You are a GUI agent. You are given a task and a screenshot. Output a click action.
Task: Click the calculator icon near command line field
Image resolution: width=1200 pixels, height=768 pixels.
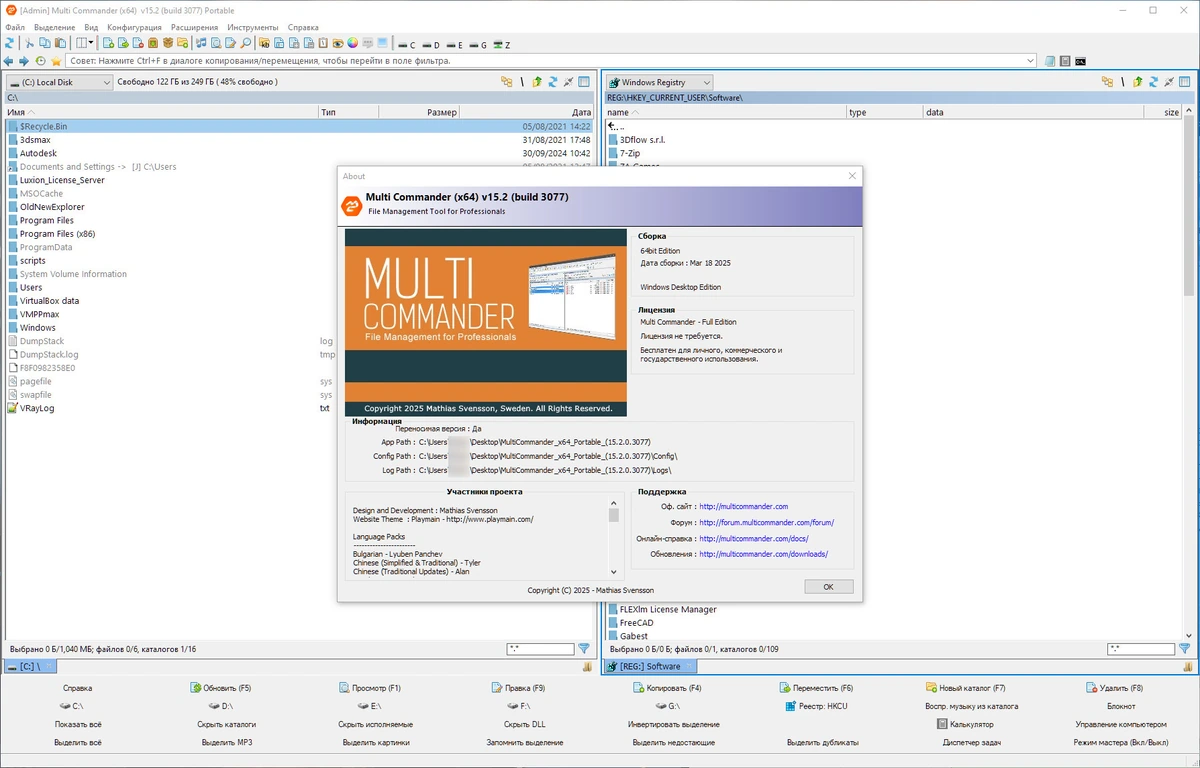1065,61
